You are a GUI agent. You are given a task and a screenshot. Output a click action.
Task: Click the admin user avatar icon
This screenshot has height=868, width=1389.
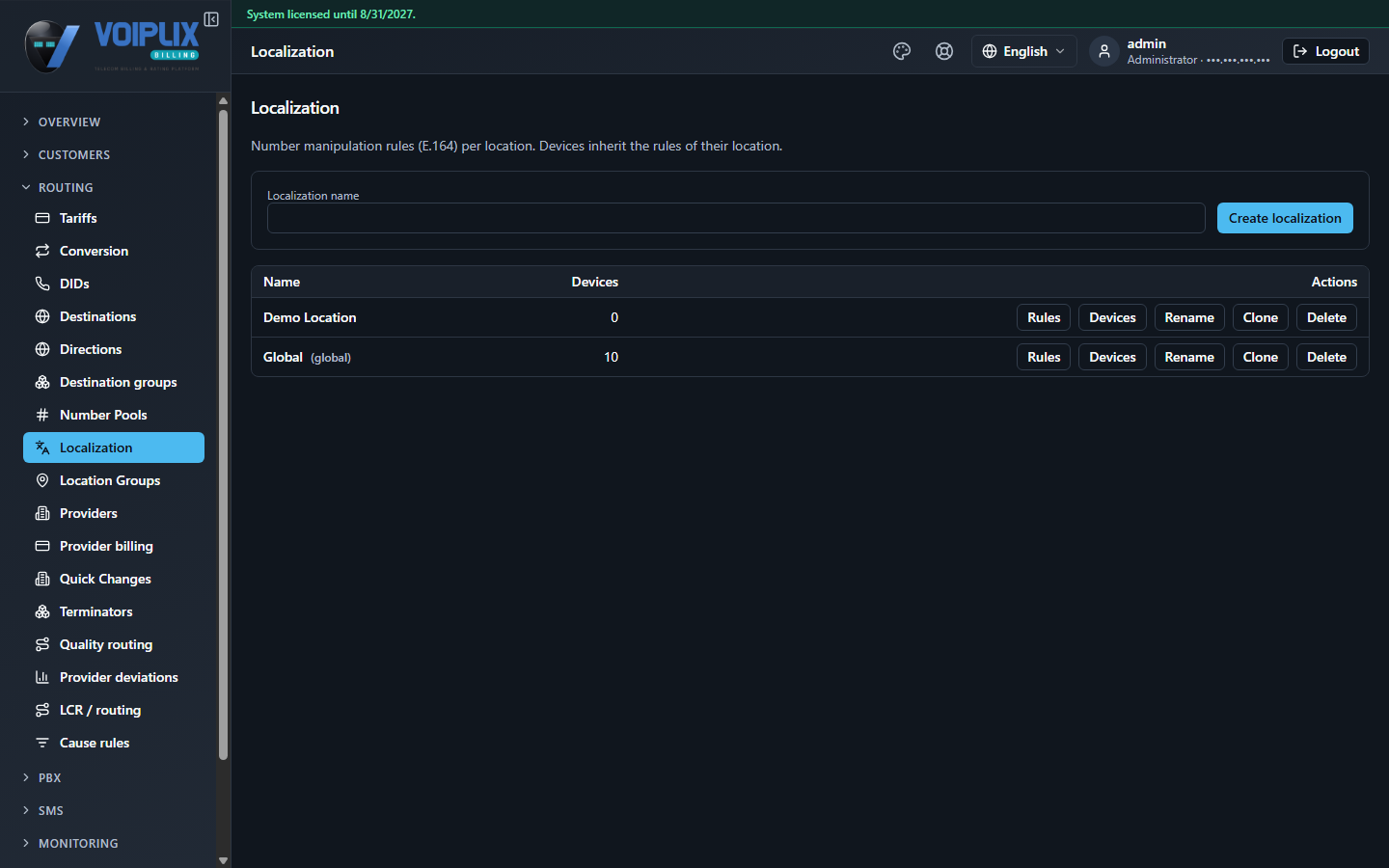point(1104,51)
